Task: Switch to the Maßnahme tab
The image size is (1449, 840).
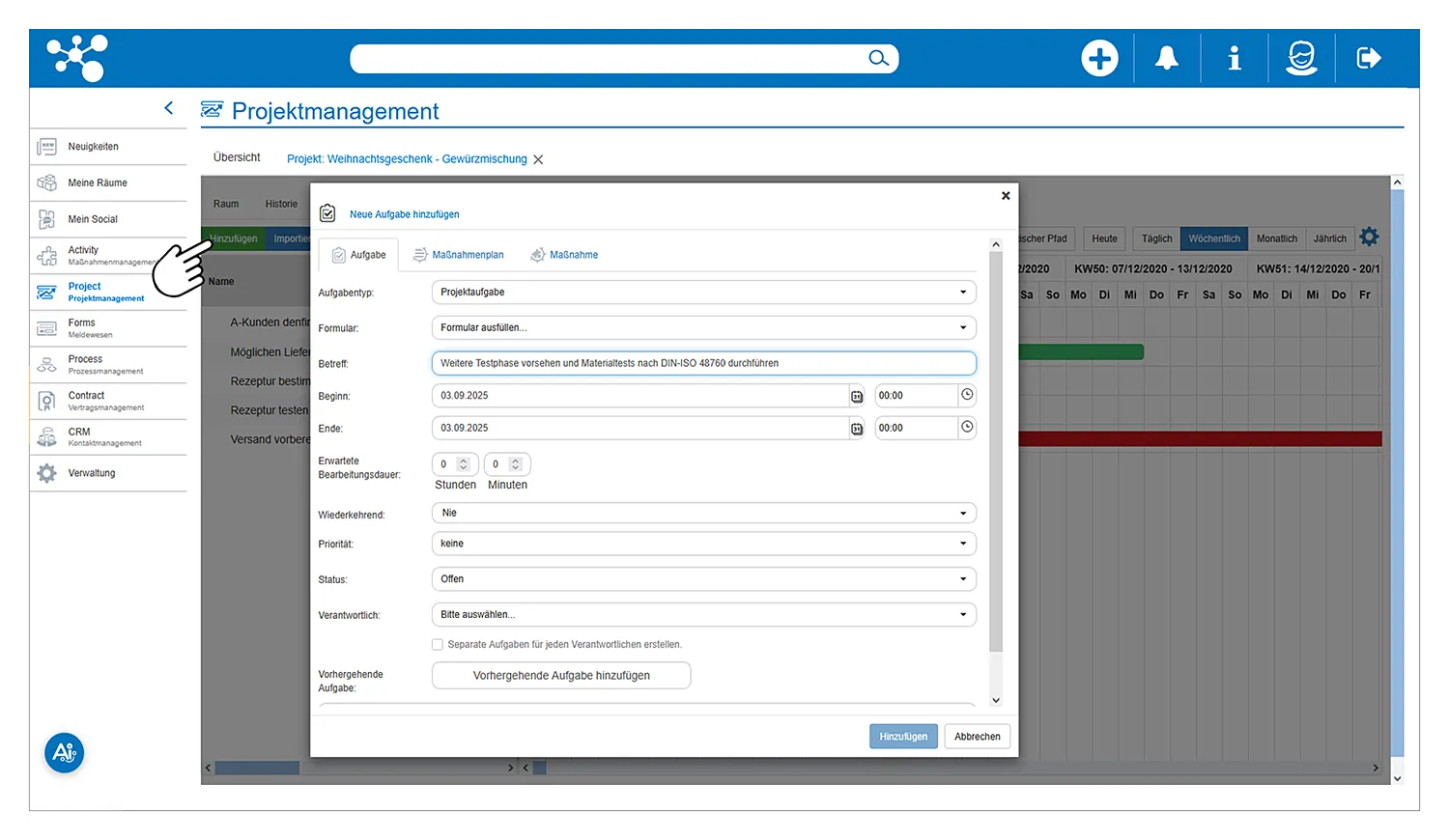Action: 564,255
